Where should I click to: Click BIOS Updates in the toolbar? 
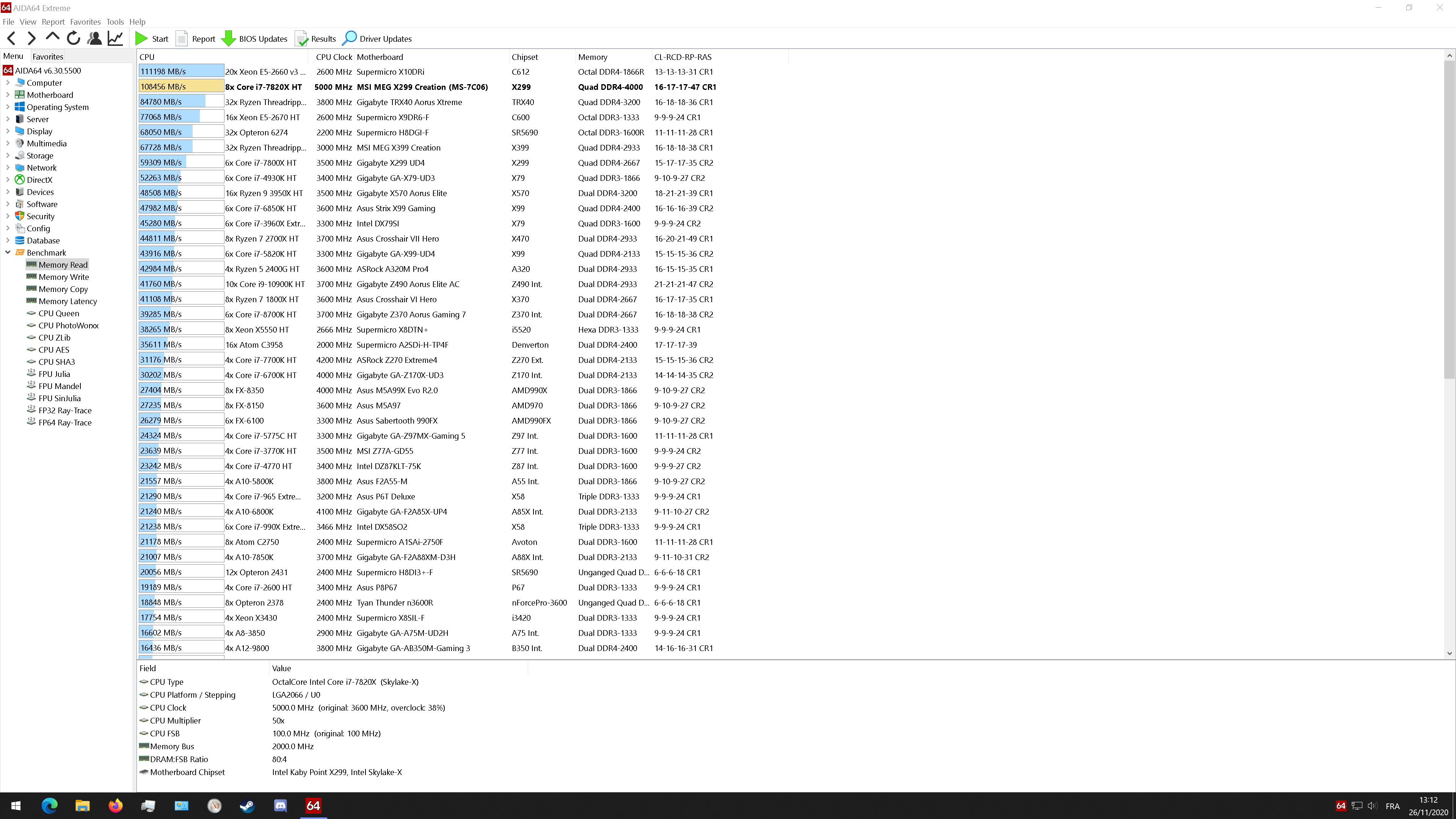pyautogui.click(x=254, y=38)
